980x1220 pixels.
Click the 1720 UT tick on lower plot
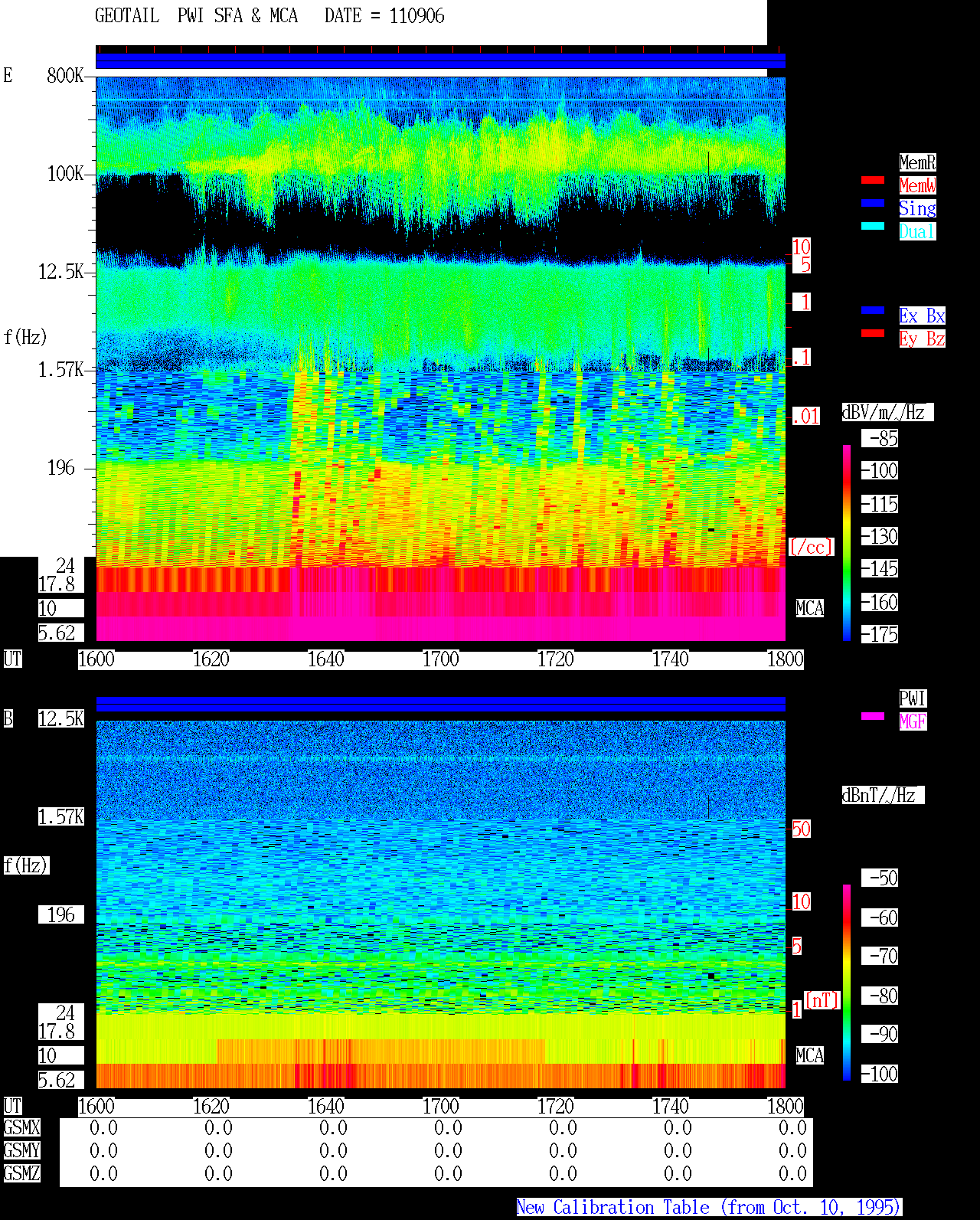(x=556, y=1106)
